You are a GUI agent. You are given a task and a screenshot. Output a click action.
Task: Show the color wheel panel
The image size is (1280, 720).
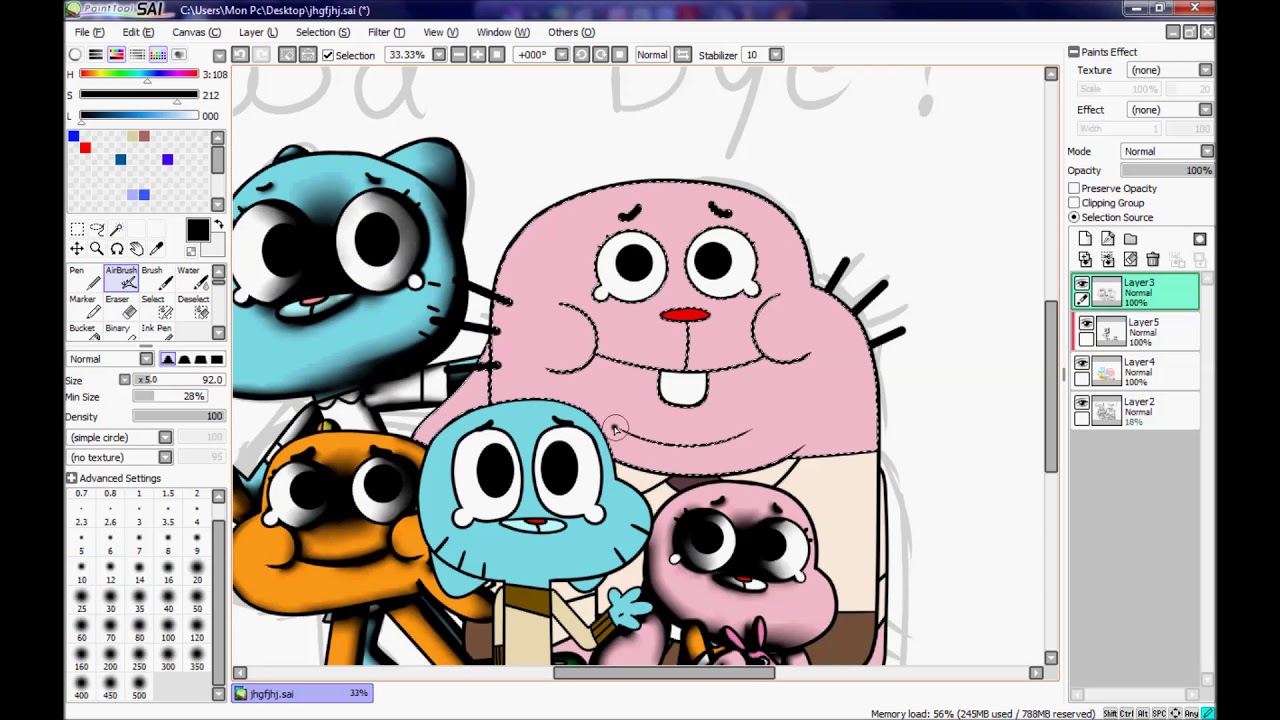pos(75,55)
